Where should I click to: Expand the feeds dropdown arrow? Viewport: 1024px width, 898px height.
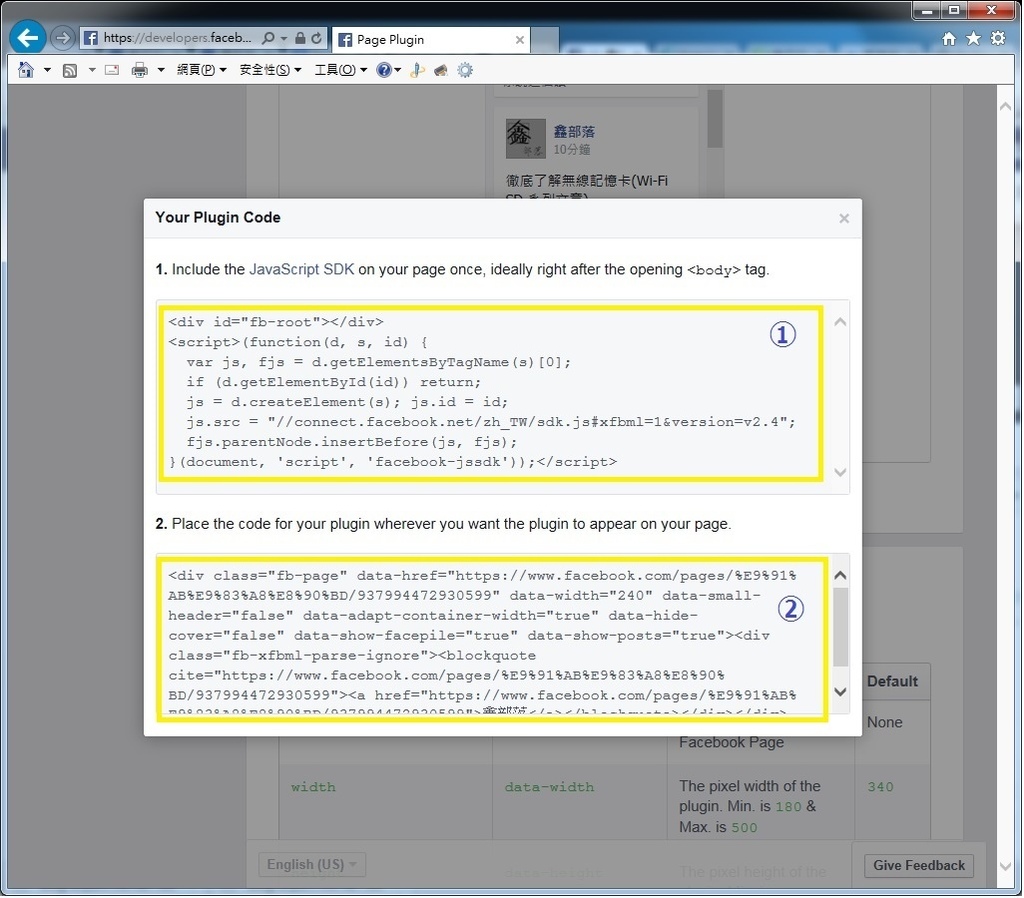point(92,70)
